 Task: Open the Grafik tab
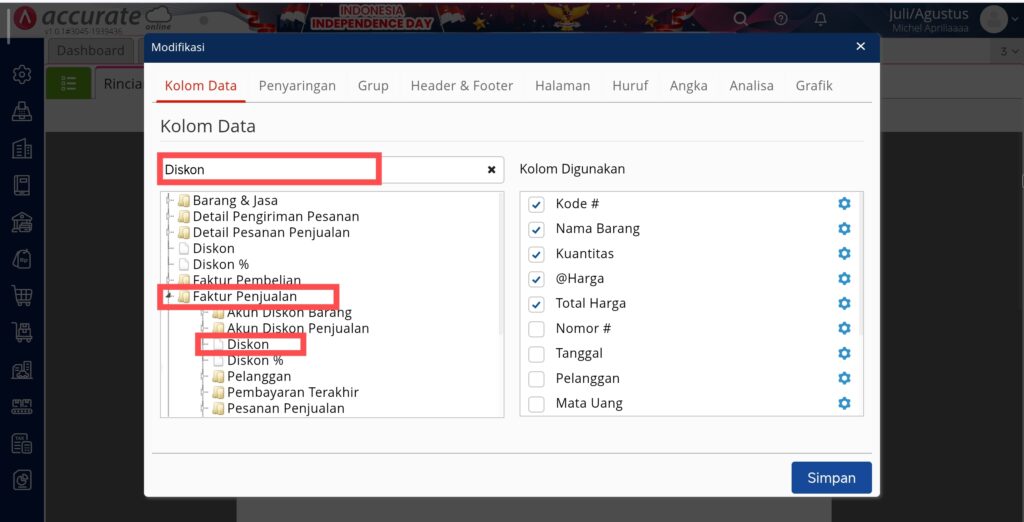[814, 86]
